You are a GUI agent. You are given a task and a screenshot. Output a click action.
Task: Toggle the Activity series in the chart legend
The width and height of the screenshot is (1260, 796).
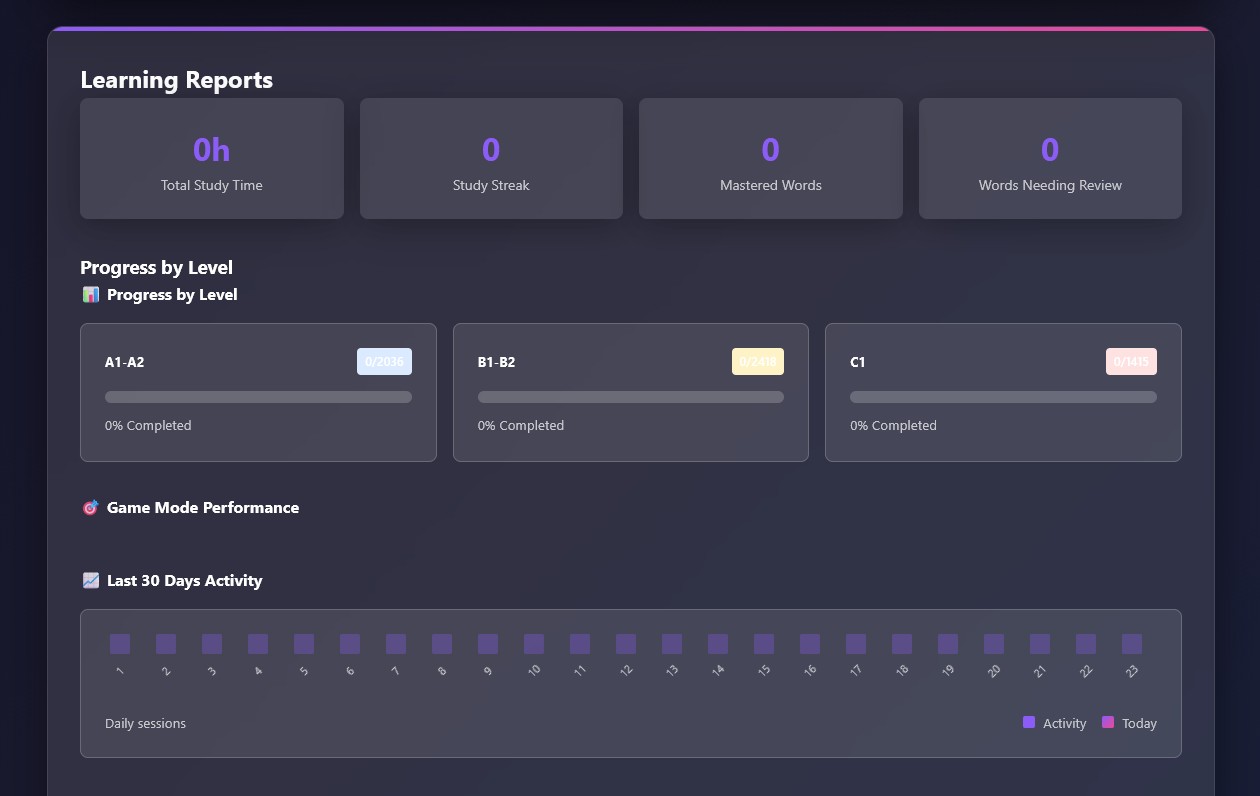[1054, 722]
